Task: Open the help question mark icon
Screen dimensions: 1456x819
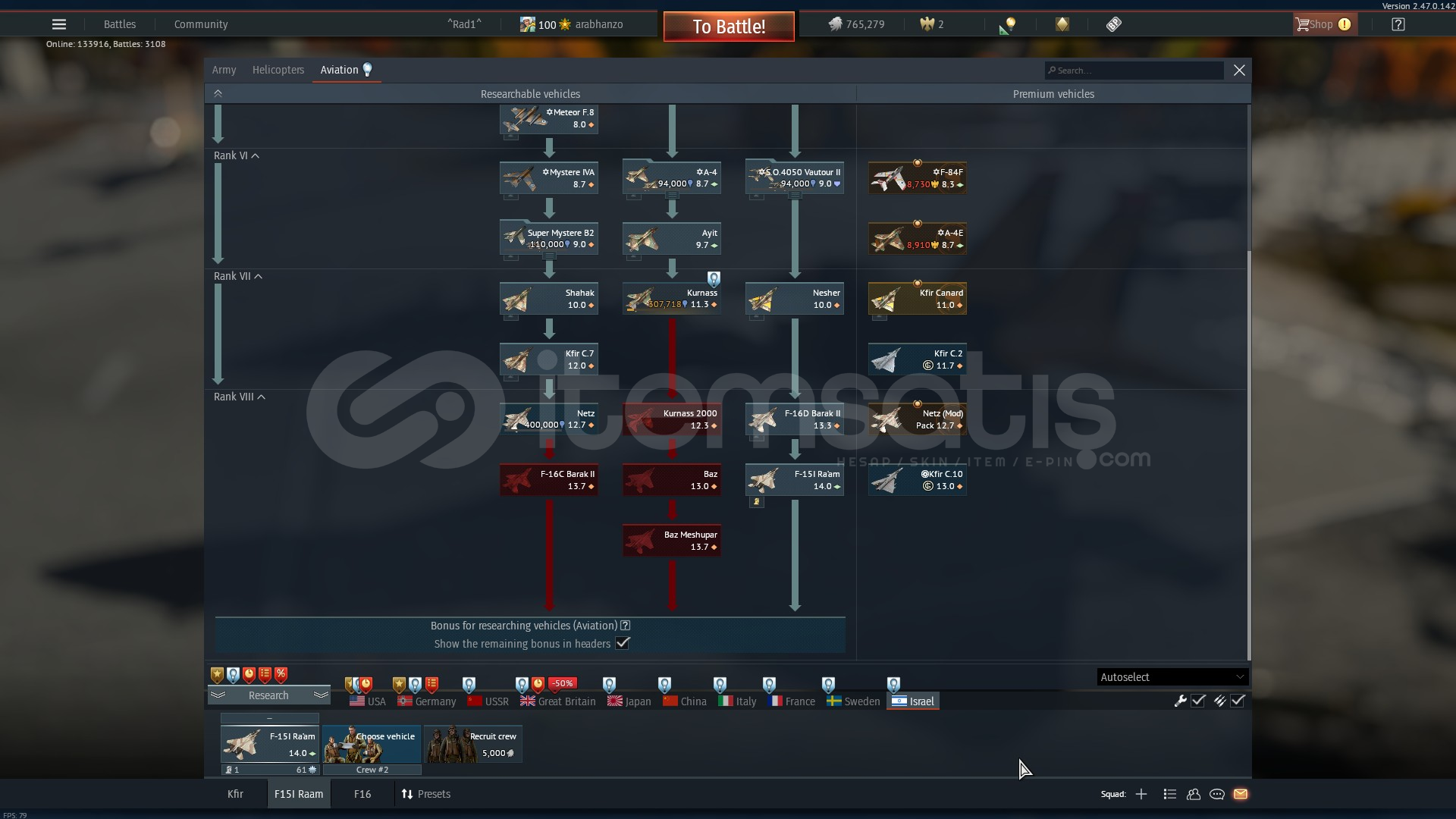Action: click(x=1398, y=24)
